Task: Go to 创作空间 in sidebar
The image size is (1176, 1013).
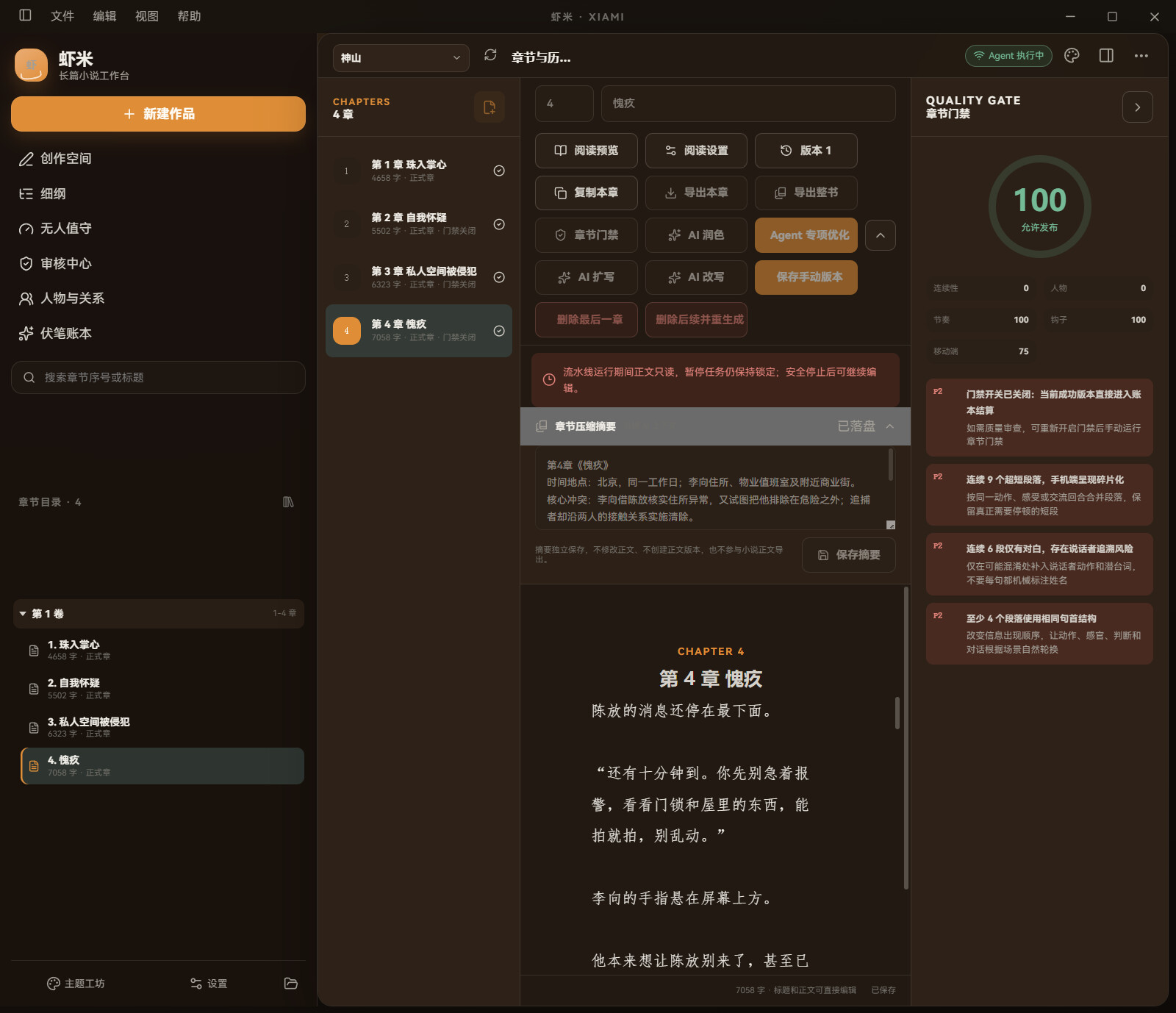Action: [158, 159]
